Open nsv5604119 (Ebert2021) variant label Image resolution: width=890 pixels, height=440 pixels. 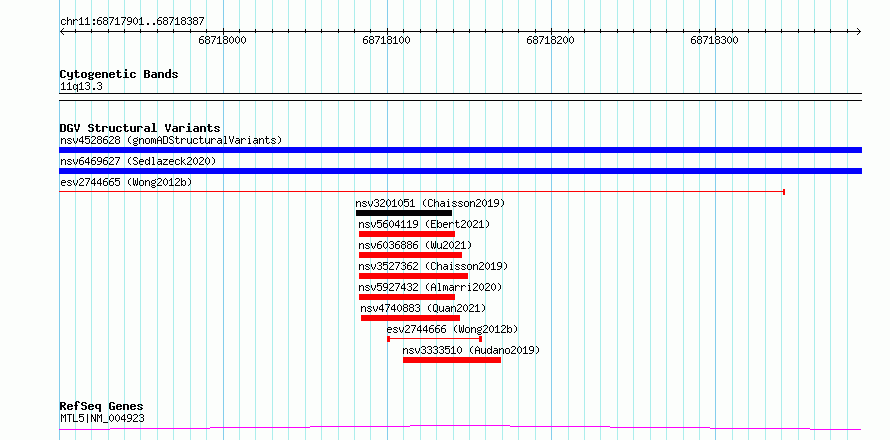click(x=424, y=224)
